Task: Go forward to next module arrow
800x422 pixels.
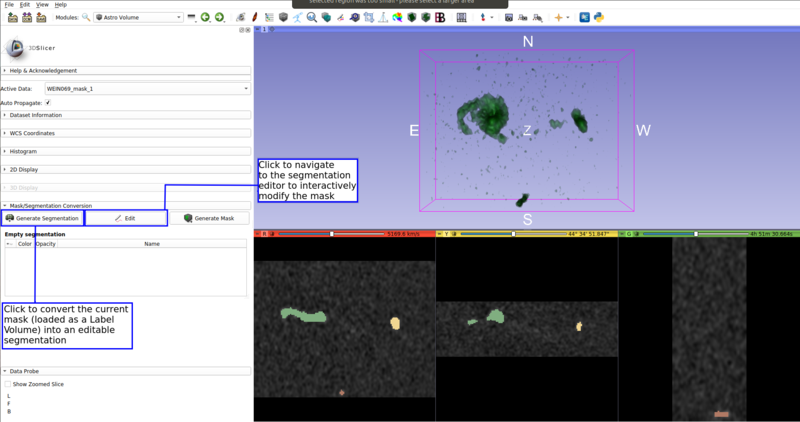Action: click(219, 17)
